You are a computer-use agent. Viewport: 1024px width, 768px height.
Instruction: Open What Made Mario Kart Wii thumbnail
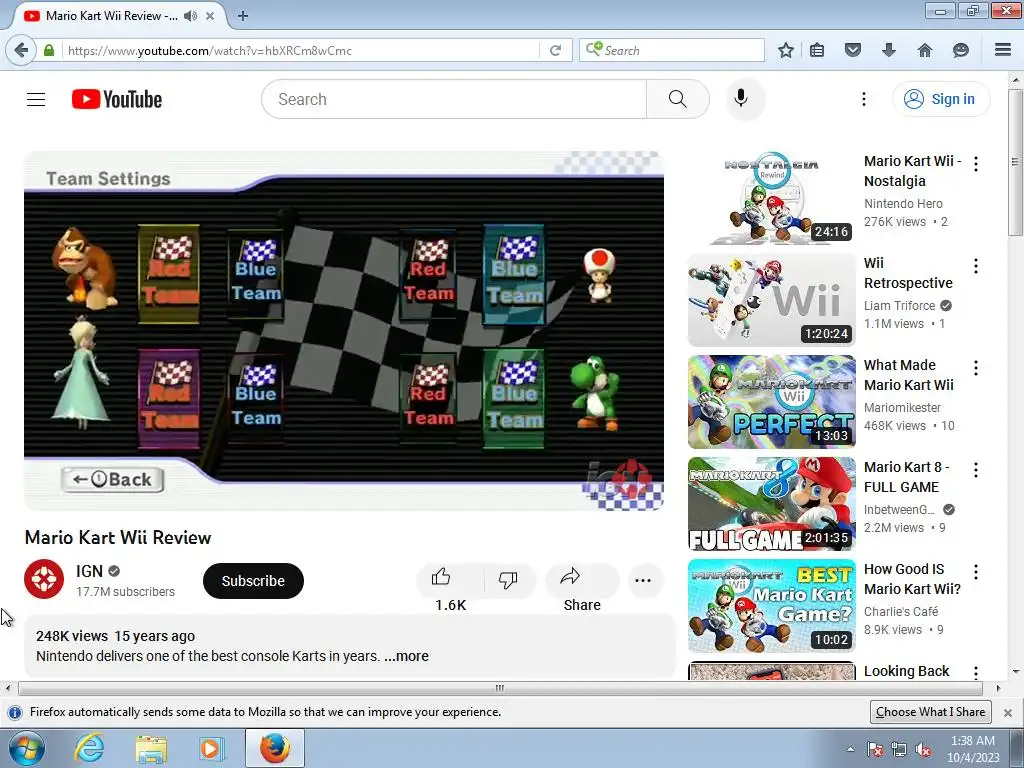pos(771,402)
